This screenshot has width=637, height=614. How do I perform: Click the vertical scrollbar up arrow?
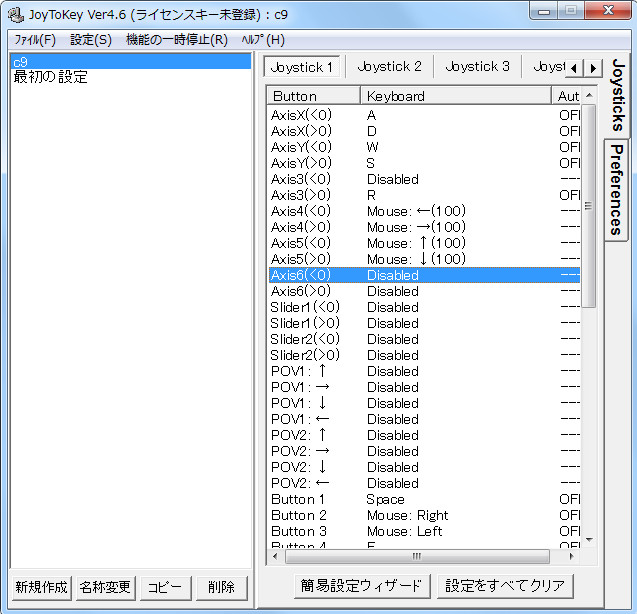pyautogui.click(x=589, y=95)
